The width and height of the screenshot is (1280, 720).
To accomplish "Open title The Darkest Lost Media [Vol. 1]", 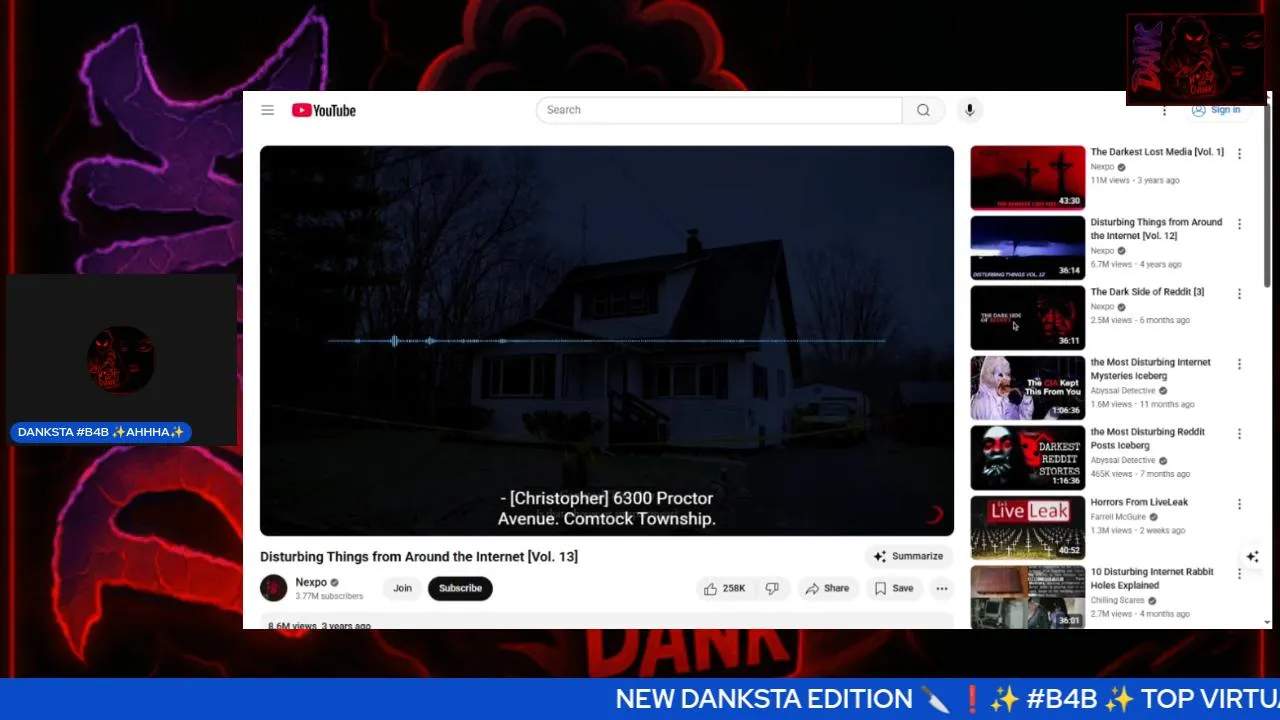I will (x=1157, y=152).
